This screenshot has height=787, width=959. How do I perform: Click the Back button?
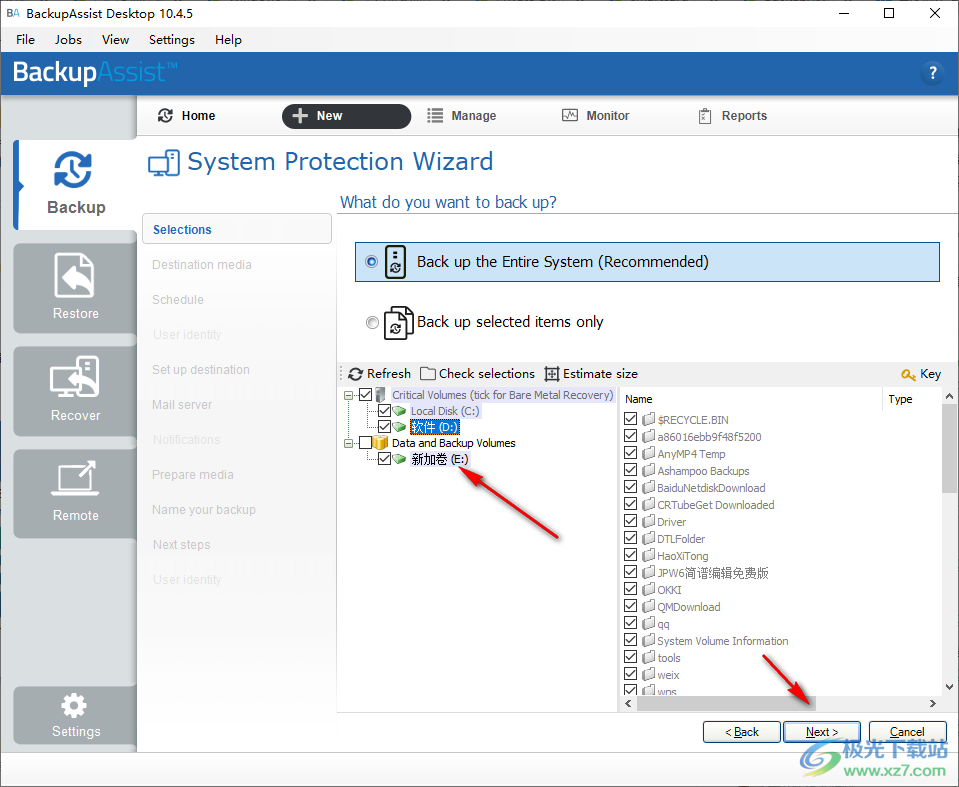pyautogui.click(x=741, y=732)
